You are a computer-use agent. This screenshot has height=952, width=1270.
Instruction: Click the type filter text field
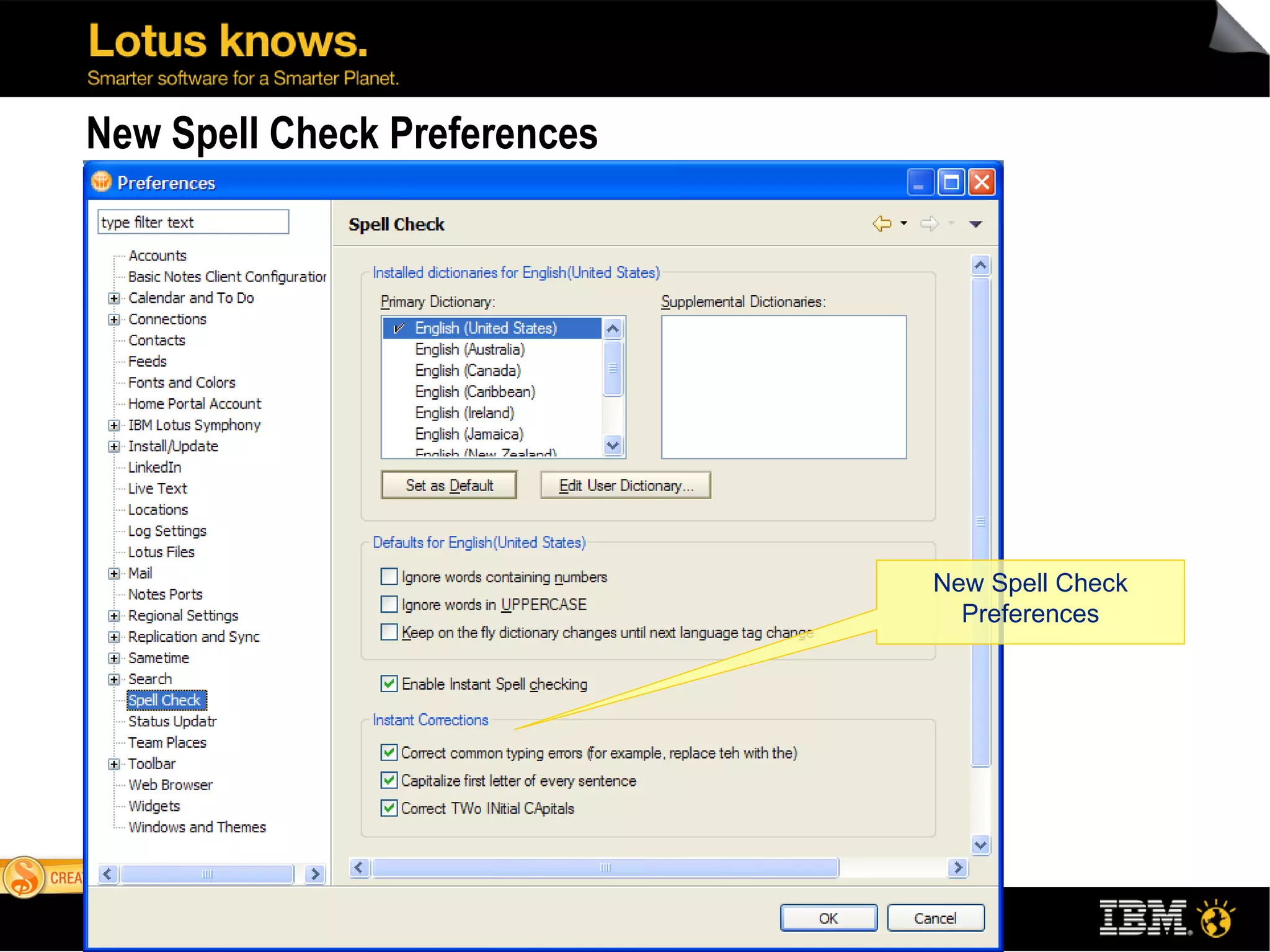tap(193, 222)
